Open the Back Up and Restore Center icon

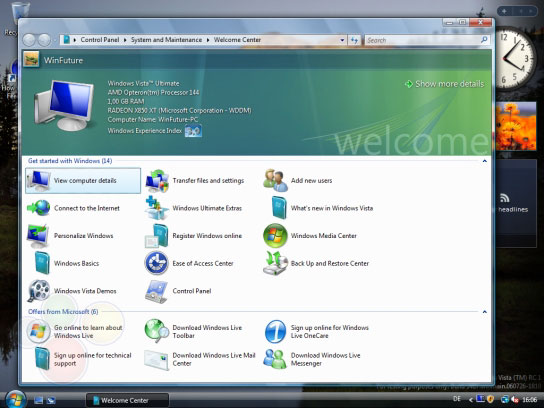pyautogui.click(x=275, y=263)
